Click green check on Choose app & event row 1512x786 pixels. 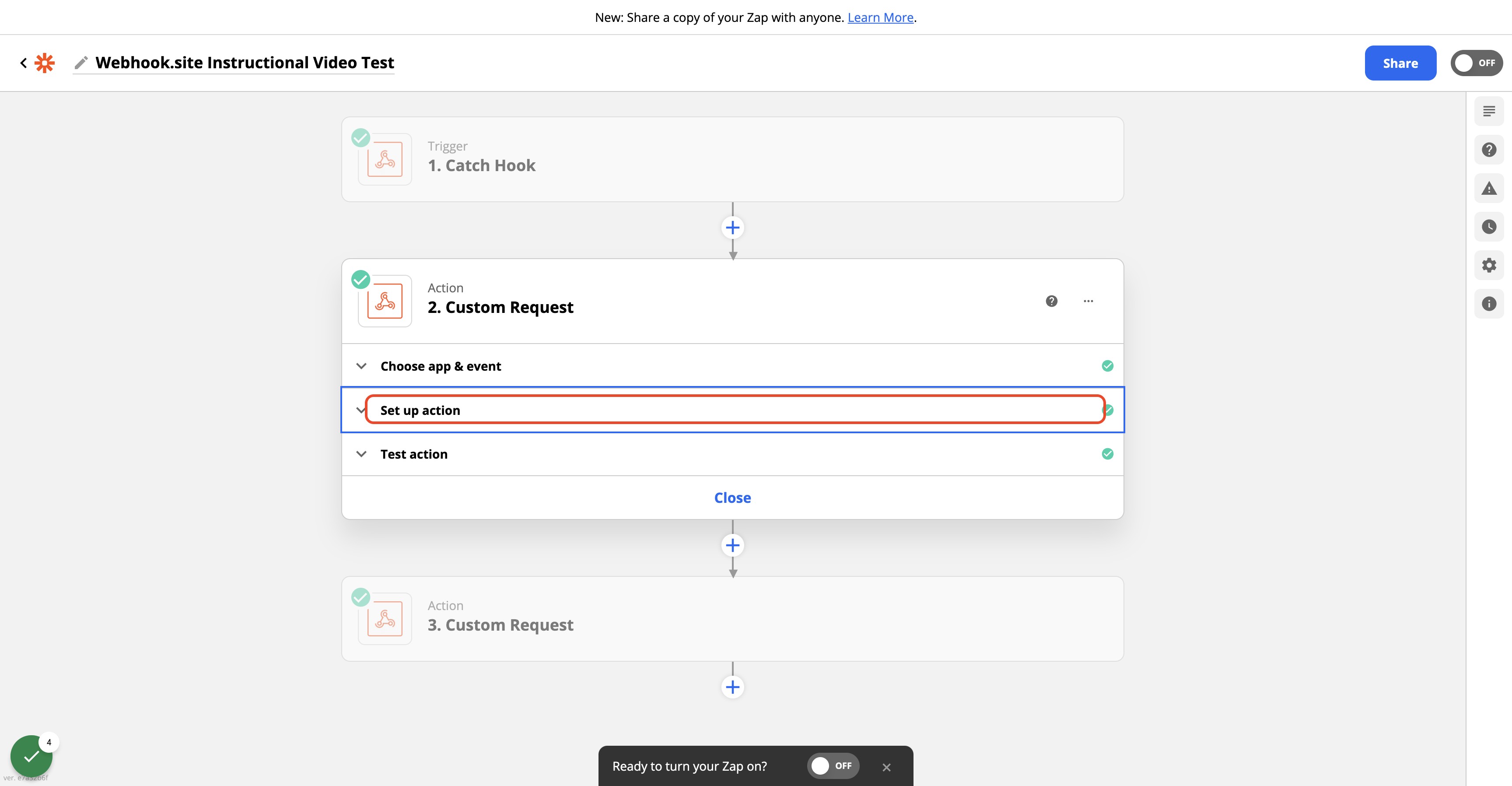click(x=1107, y=366)
